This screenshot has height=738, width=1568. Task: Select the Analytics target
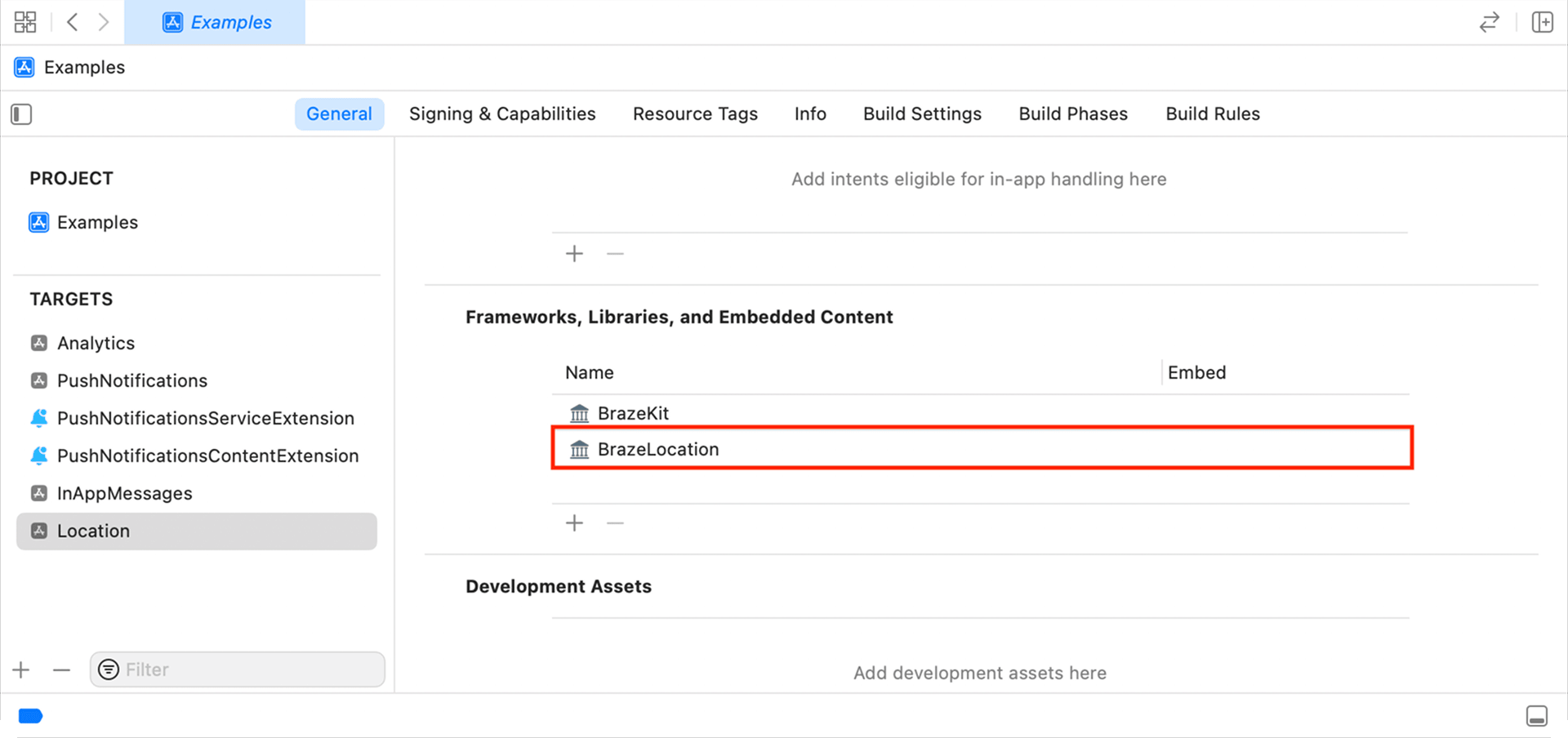tap(196, 343)
